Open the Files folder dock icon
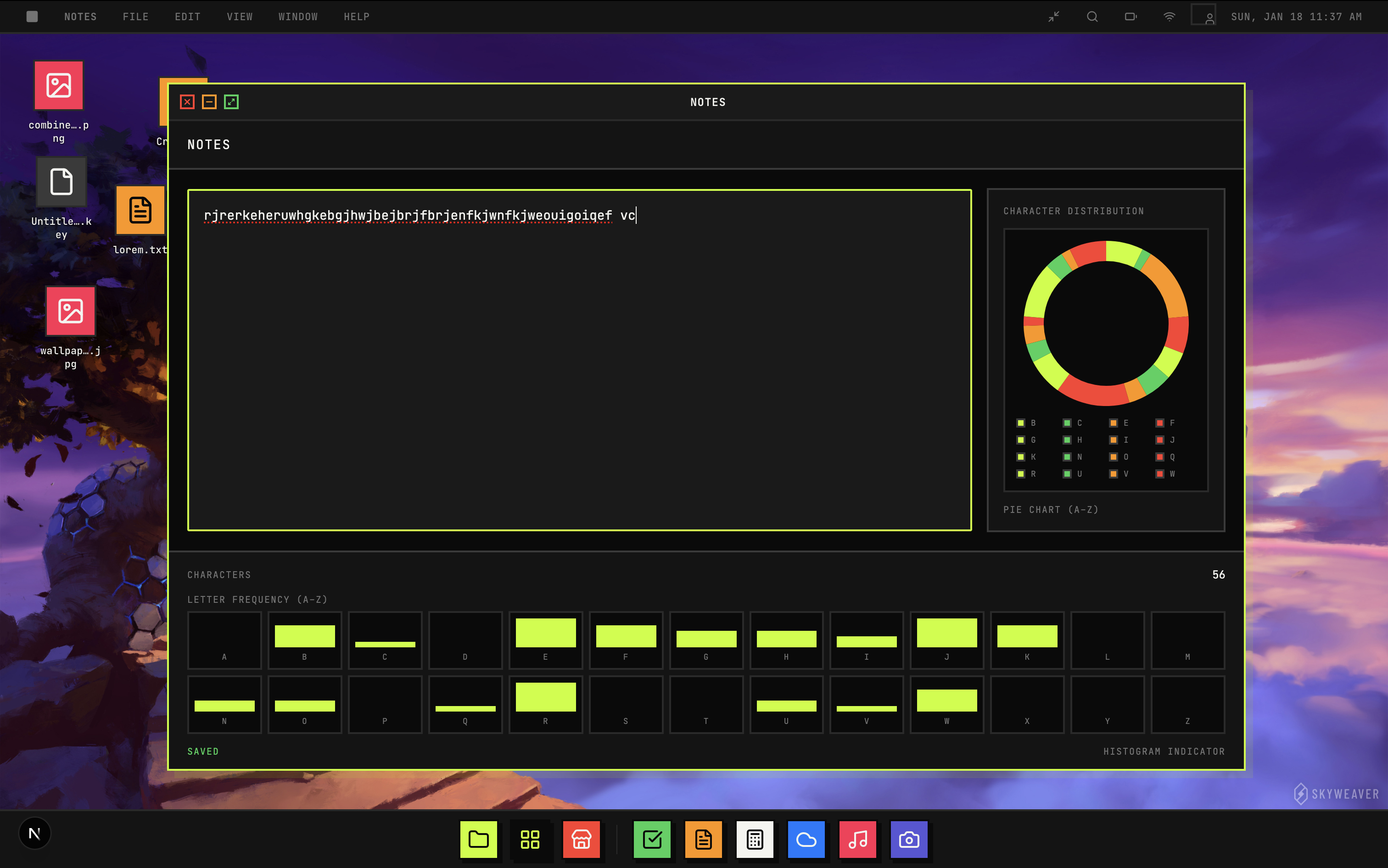This screenshot has width=1388, height=868. (x=478, y=839)
